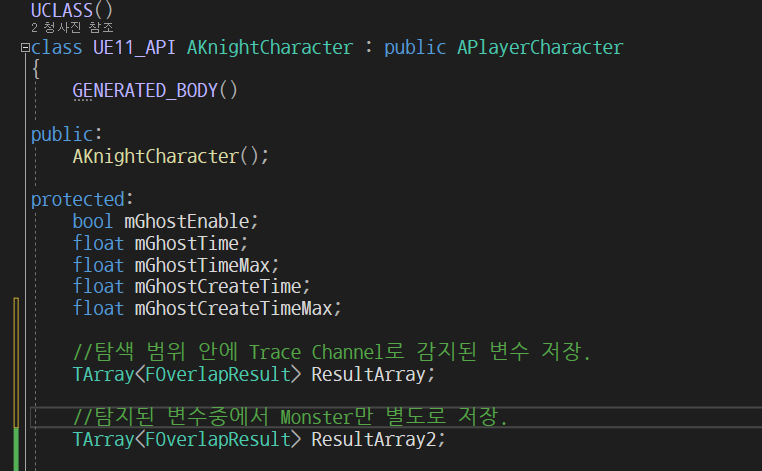Click the mGhostEnable variable
Screen dimensions: 762x471
click(187, 222)
